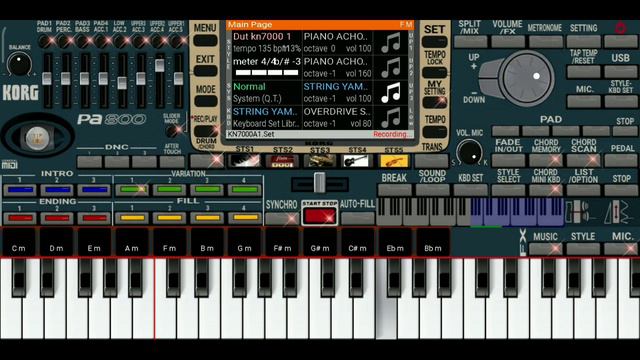640x360 pixels.
Task: Start playback with the red START/STOP button
Action: coord(320,216)
